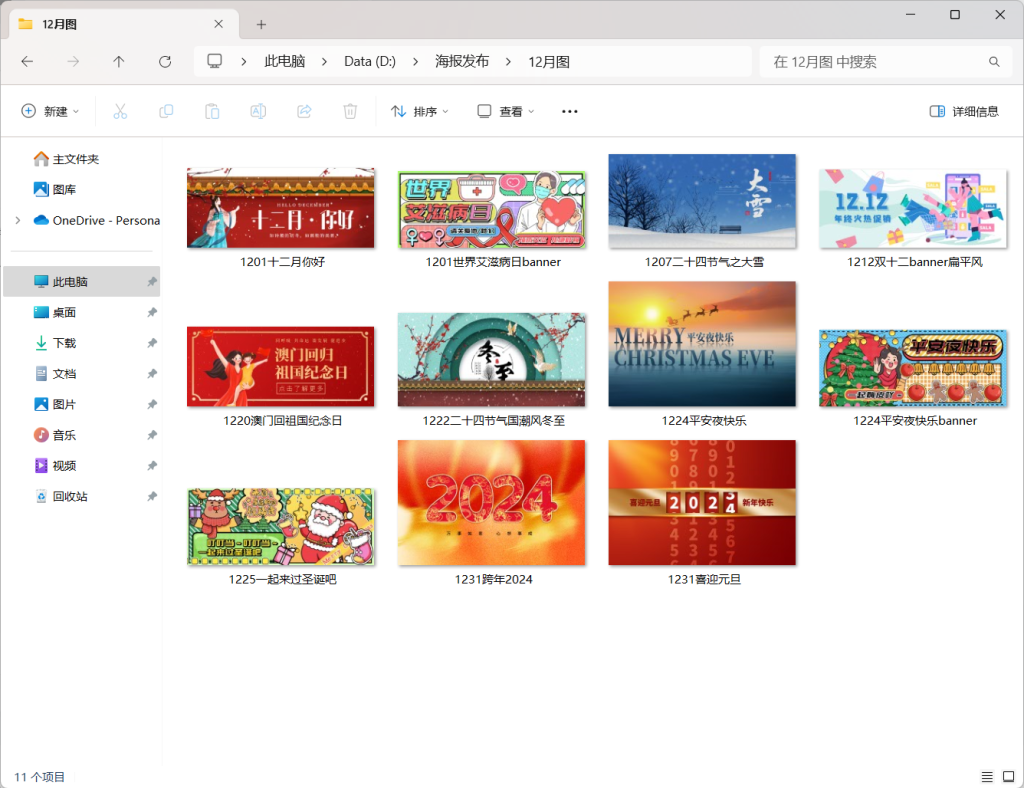1024x788 pixels.
Task: Click the Copy icon in toolbar
Action: coord(166,111)
